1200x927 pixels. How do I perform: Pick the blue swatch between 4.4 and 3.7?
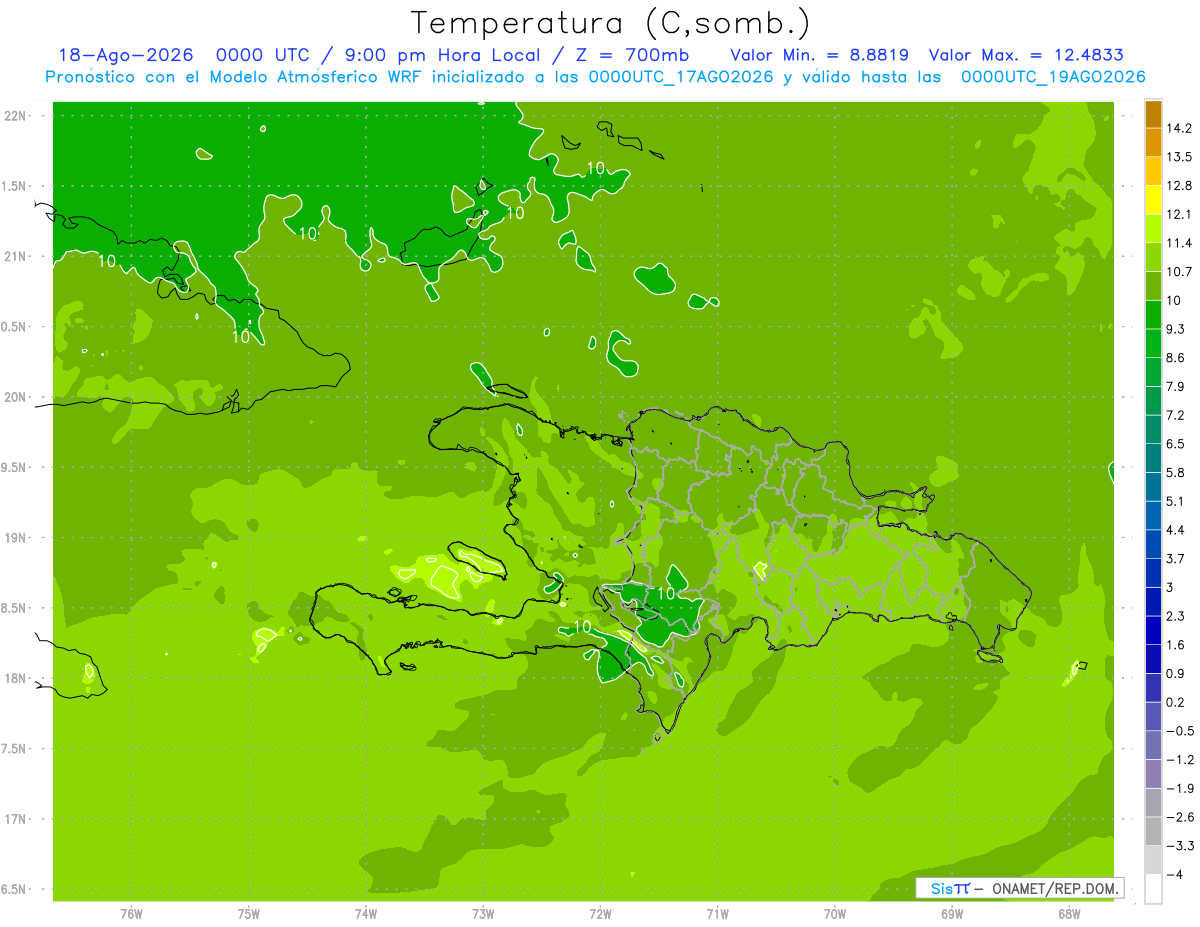[x=1153, y=544]
